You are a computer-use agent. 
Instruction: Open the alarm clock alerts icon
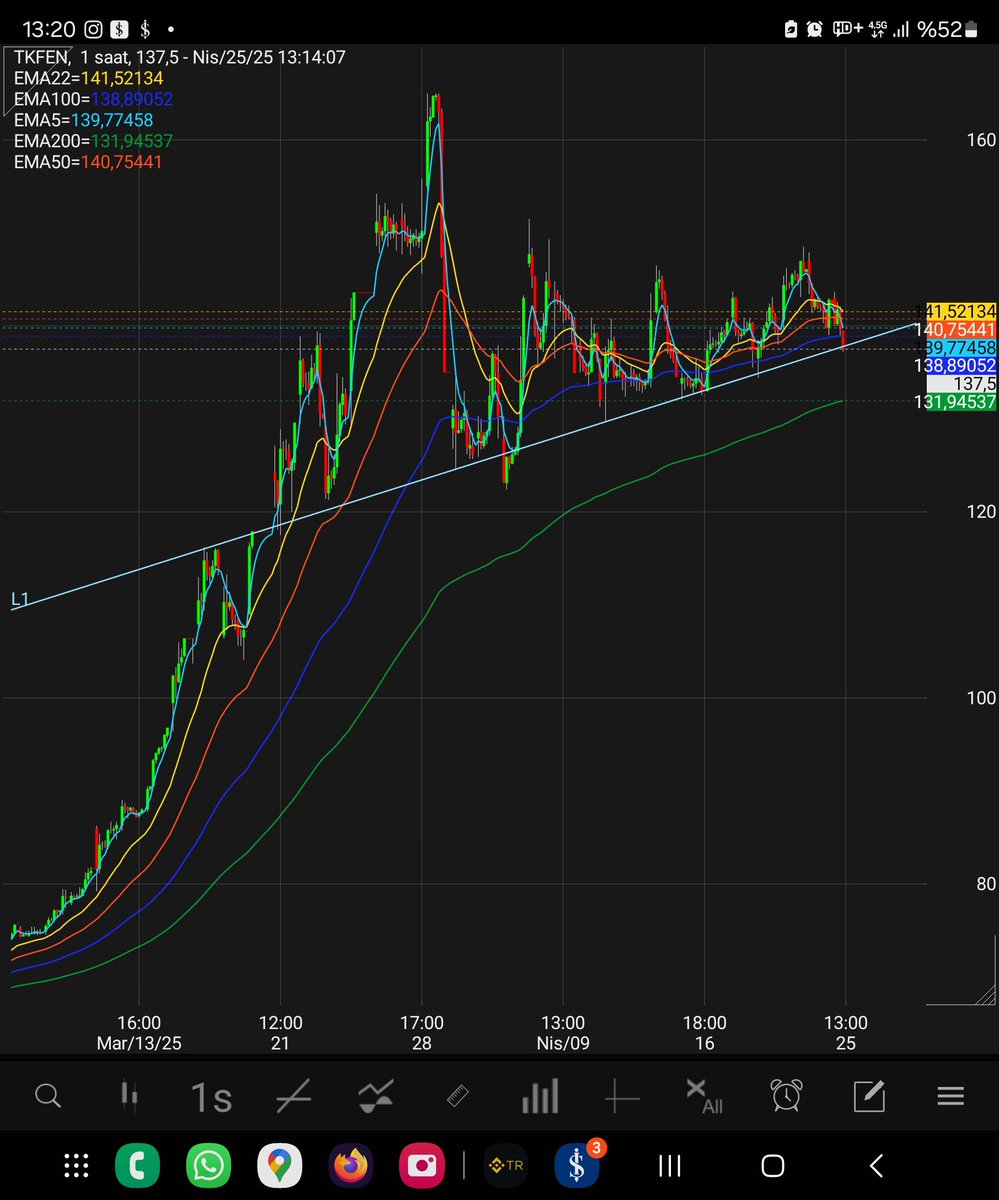point(786,1097)
